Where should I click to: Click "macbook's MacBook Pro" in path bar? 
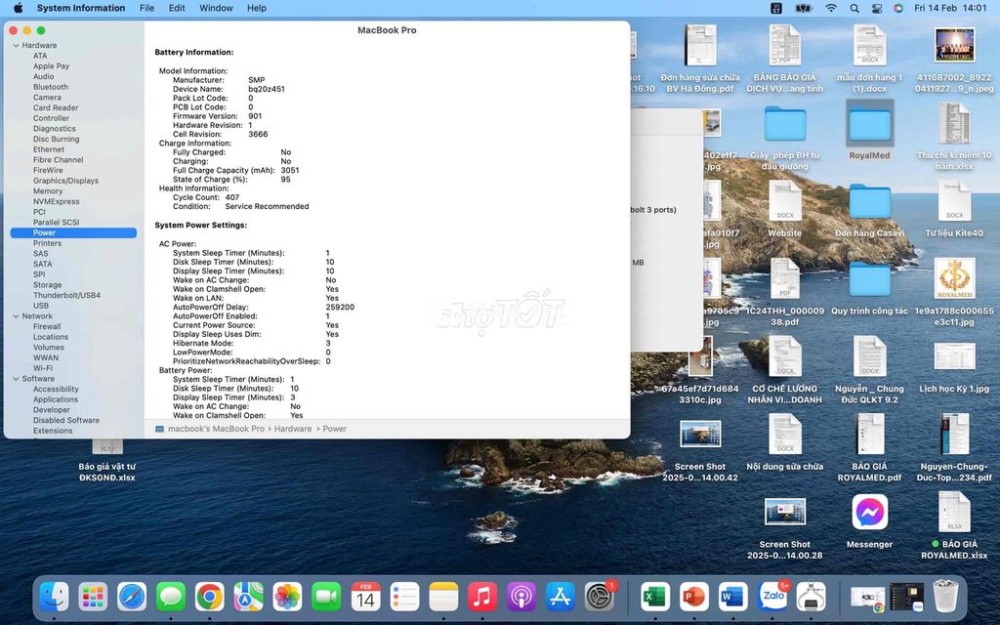coord(216,429)
